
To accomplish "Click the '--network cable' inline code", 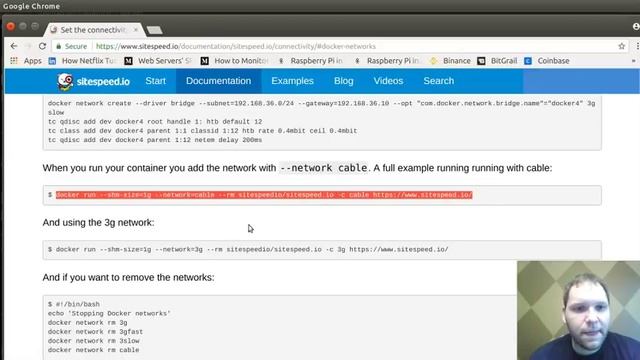I will point(323,168).
